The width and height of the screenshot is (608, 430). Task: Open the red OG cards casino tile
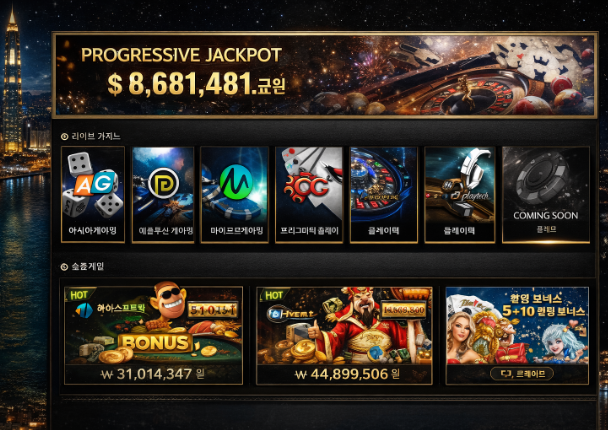[x=309, y=195]
